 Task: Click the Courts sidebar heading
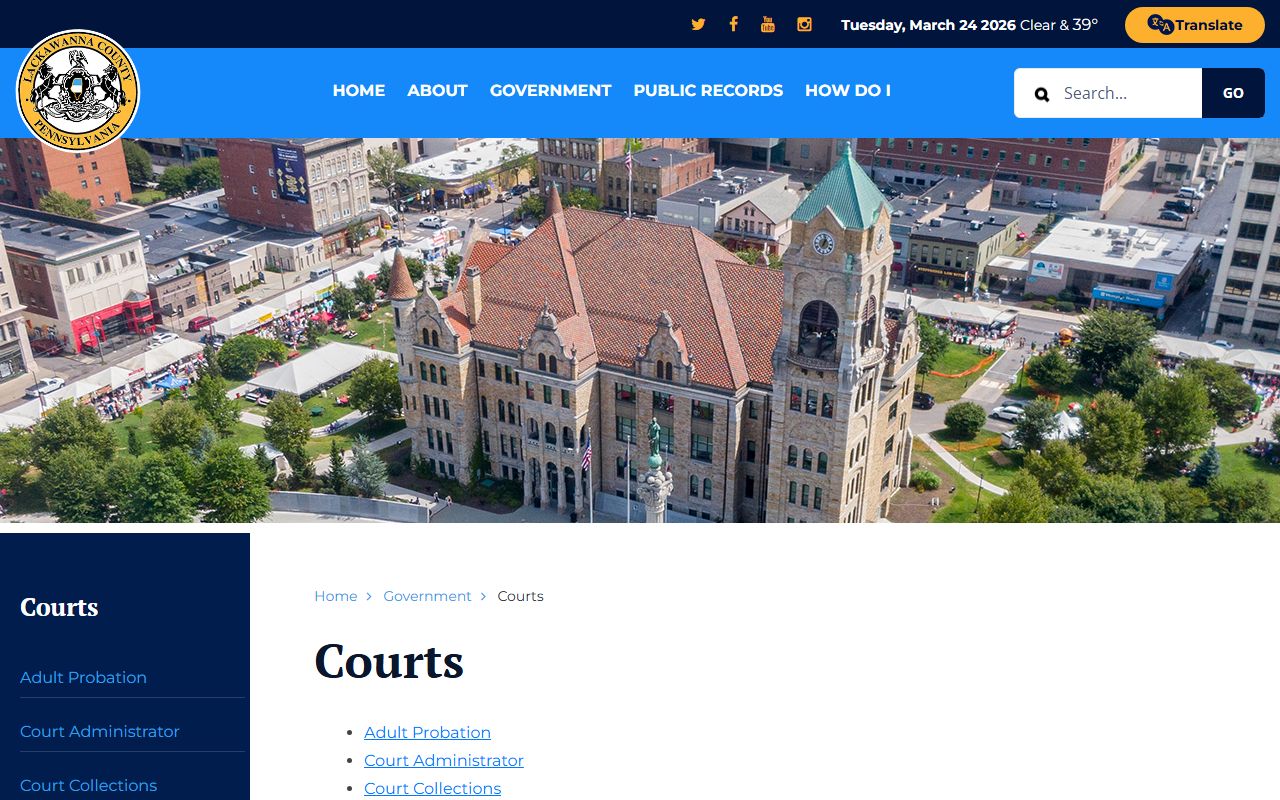(x=59, y=607)
